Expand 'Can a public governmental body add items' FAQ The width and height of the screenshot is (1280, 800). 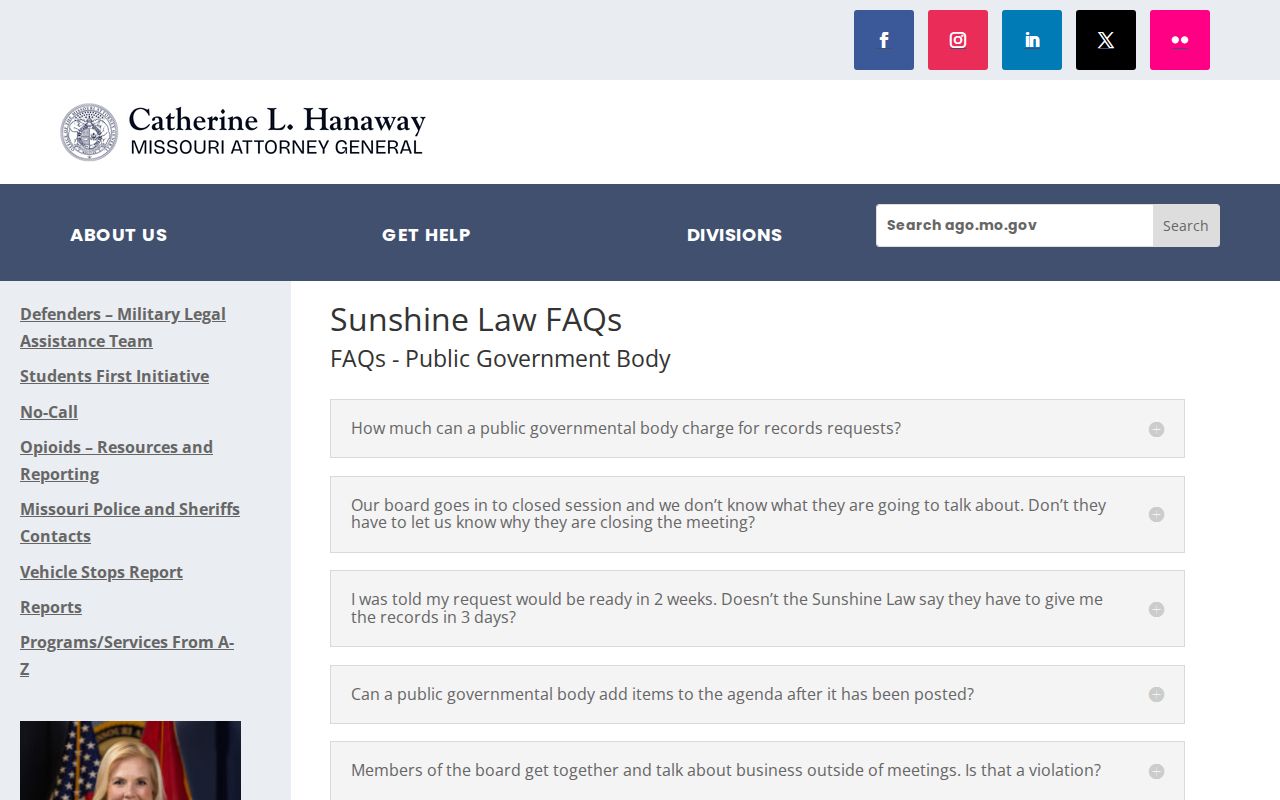[757, 694]
